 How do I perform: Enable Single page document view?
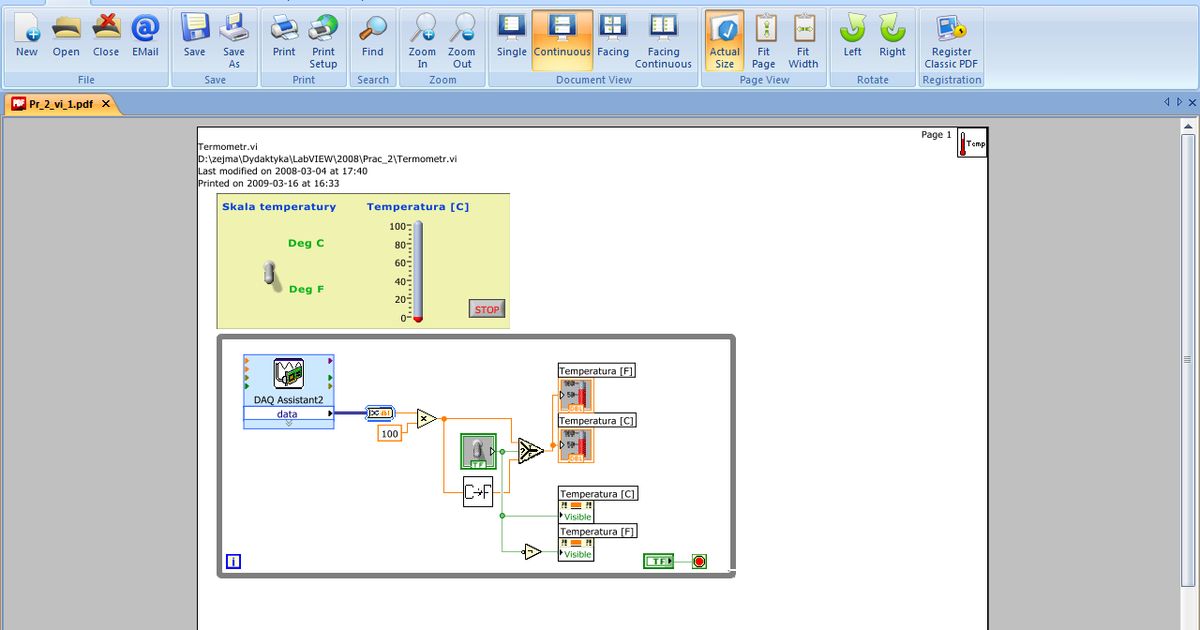511,36
